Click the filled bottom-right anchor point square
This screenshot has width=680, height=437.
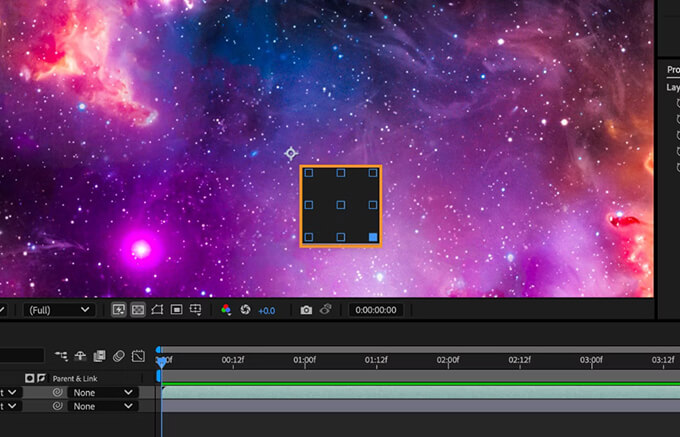pos(373,237)
